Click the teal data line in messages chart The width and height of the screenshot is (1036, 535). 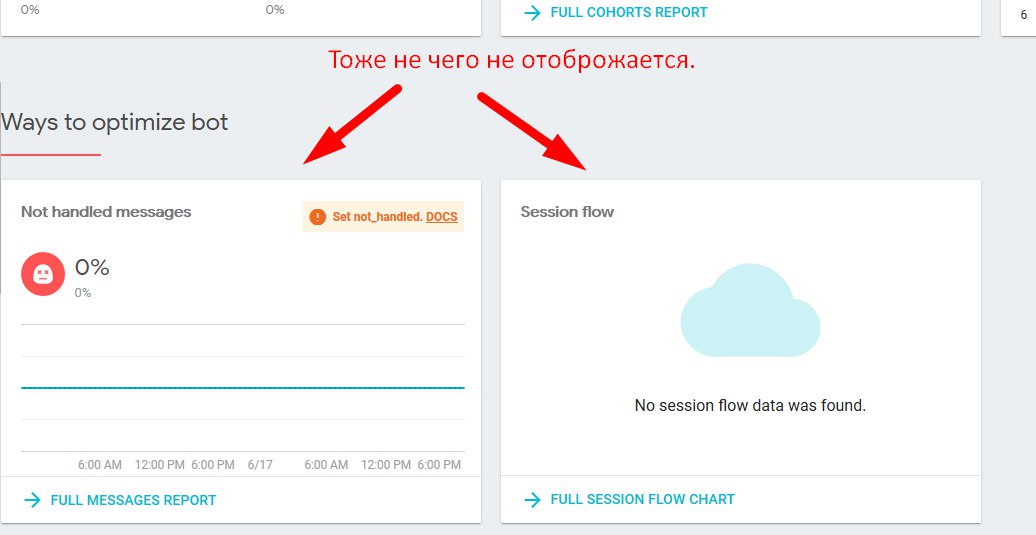(242, 388)
